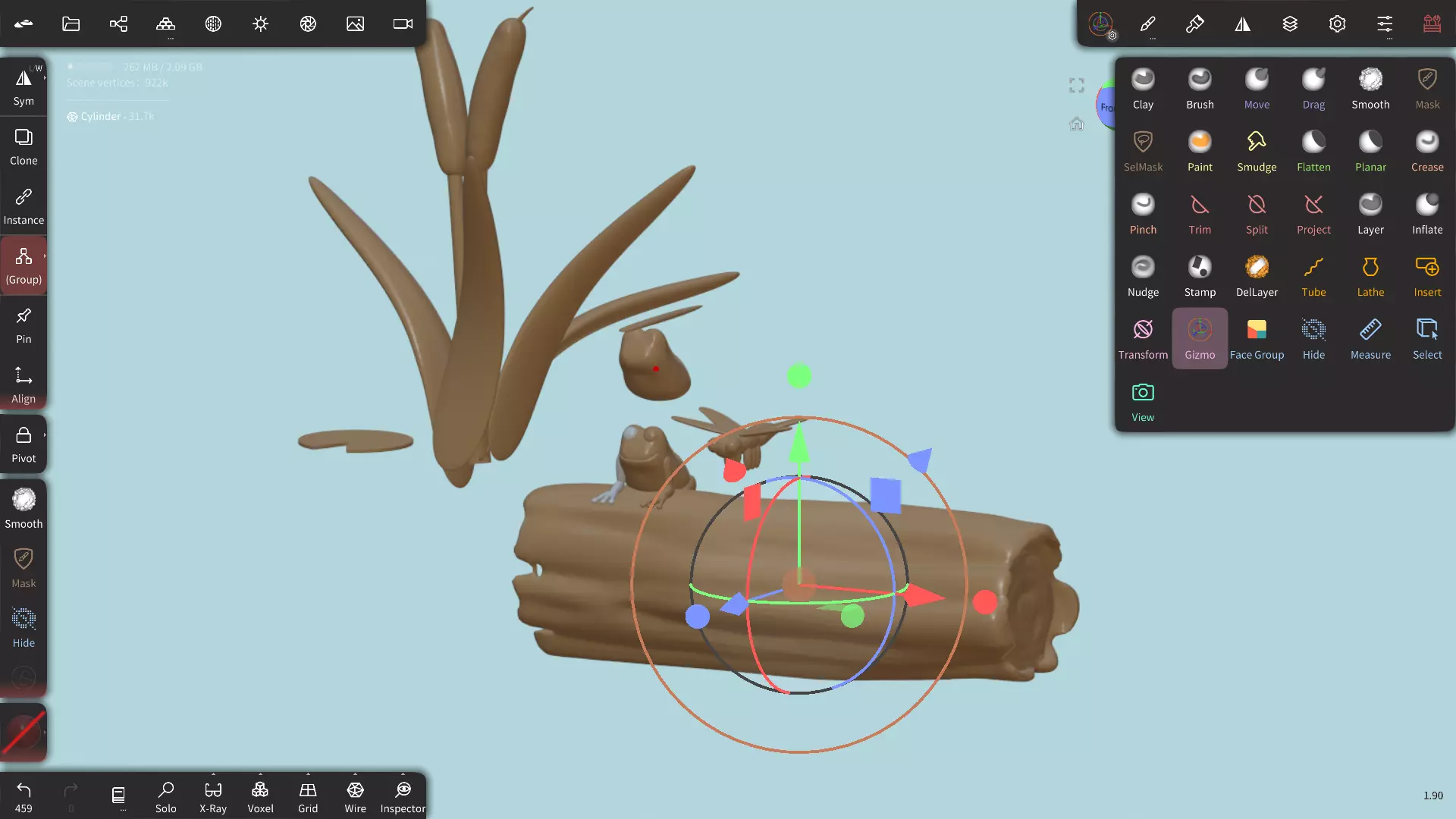Select the Brush sculpt tool
The height and width of the screenshot is (819, 1456).
(1200, 89)
